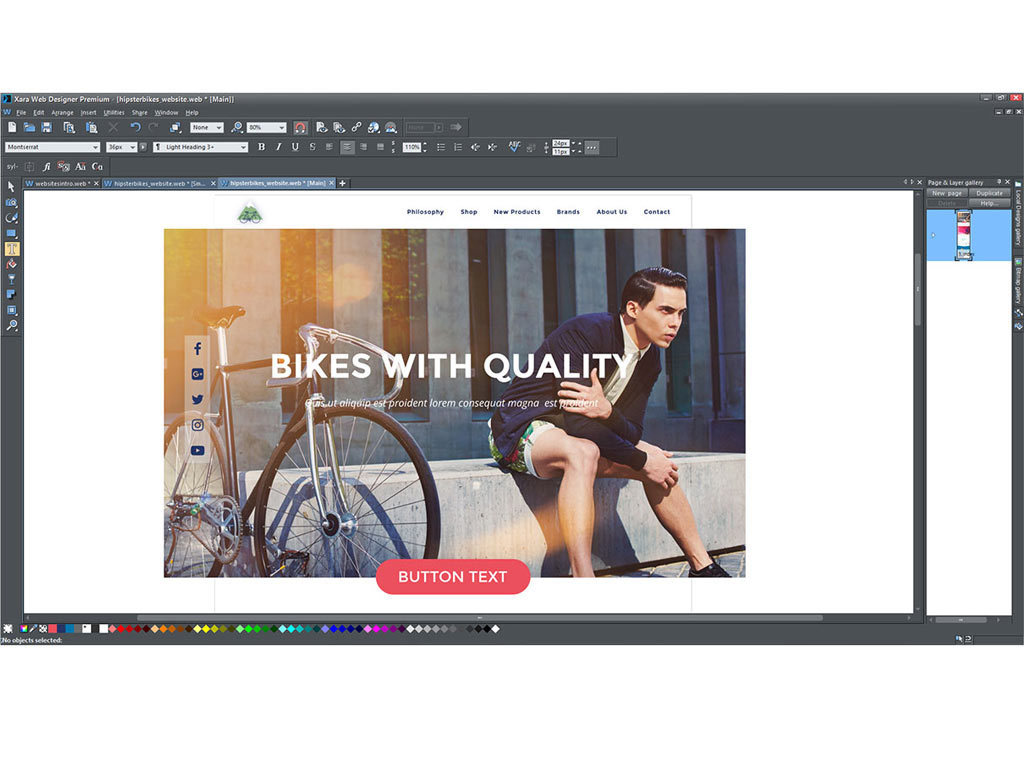
Task: Click the red BUTTON TEXT button
Action: point(453,577)
